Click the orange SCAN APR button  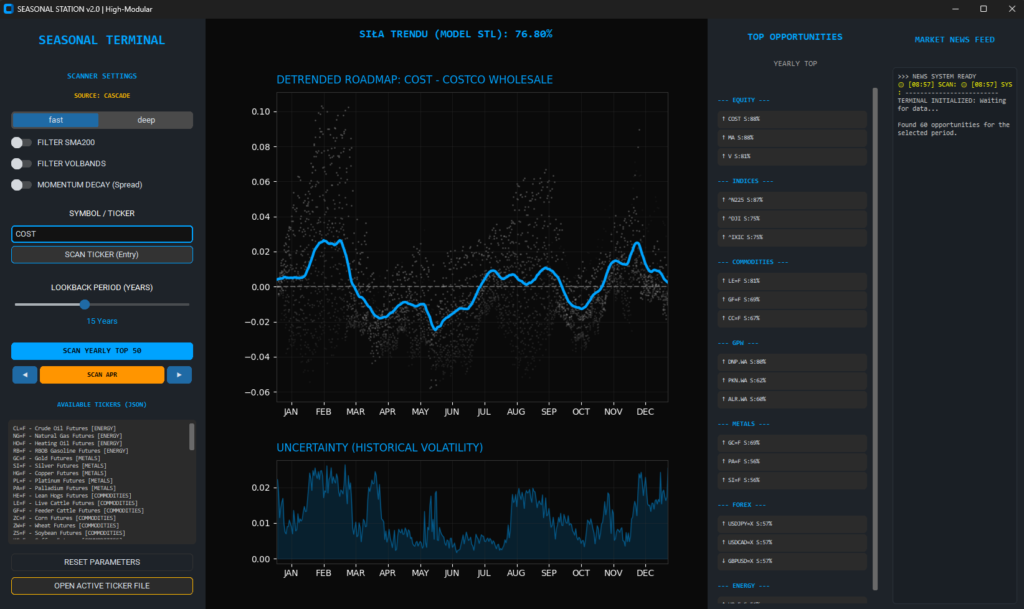(102, 375)
